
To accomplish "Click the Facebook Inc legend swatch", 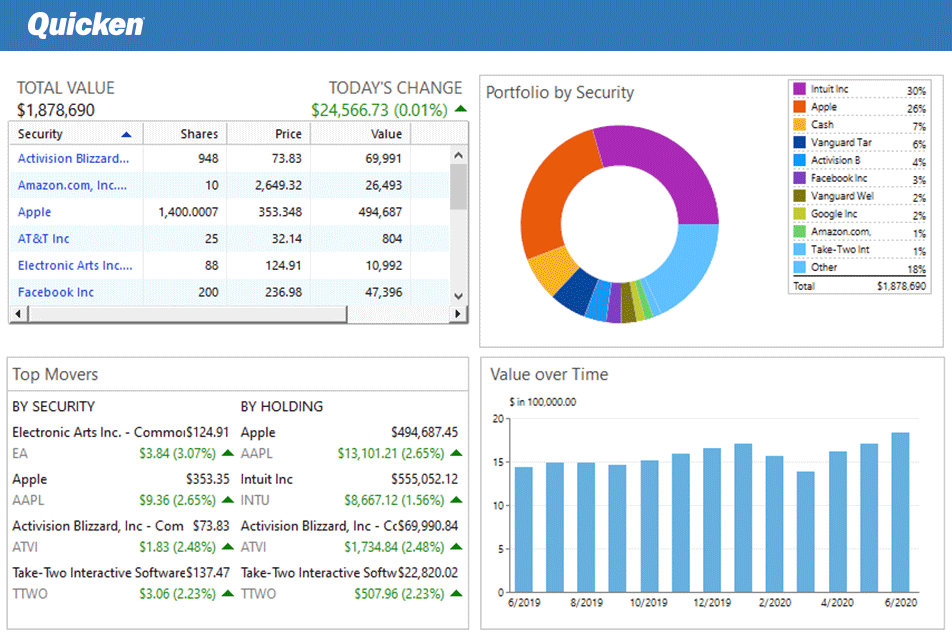I will click(800, 178).
